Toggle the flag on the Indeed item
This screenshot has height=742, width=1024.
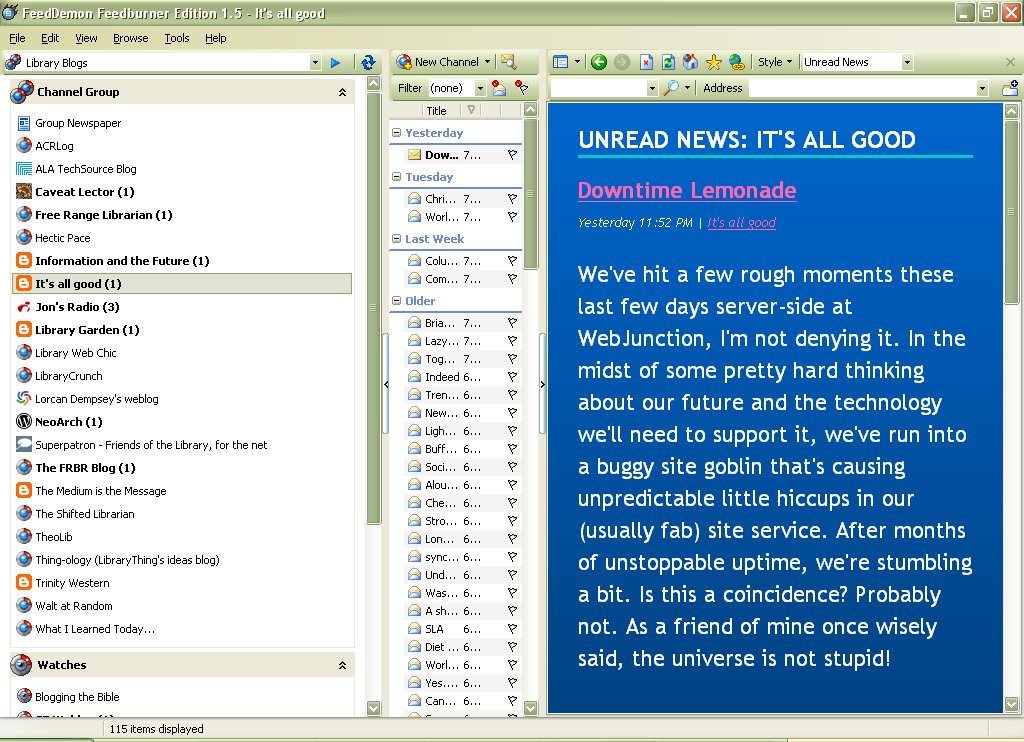coord(512,377)
